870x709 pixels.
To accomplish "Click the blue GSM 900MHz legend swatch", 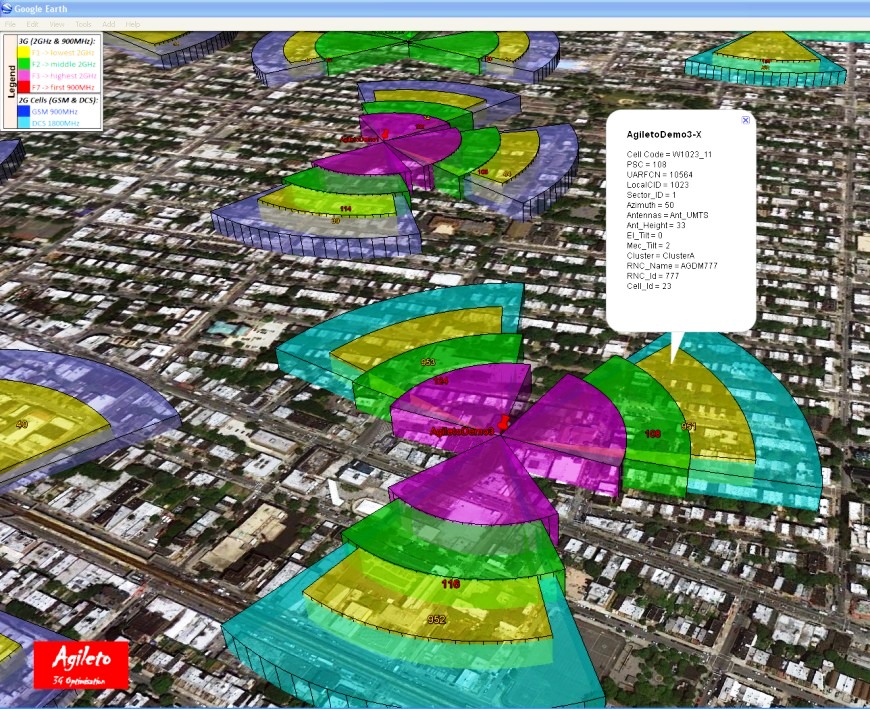I will 24,111.
